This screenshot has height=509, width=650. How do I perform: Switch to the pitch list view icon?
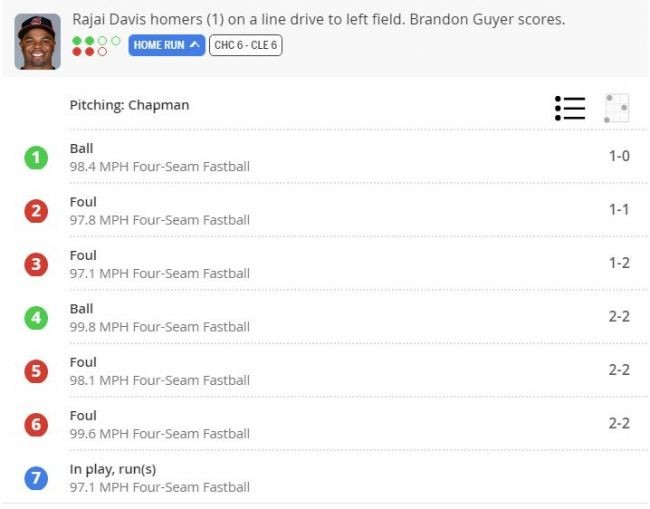pyautogui.click(x=570, y=108)
